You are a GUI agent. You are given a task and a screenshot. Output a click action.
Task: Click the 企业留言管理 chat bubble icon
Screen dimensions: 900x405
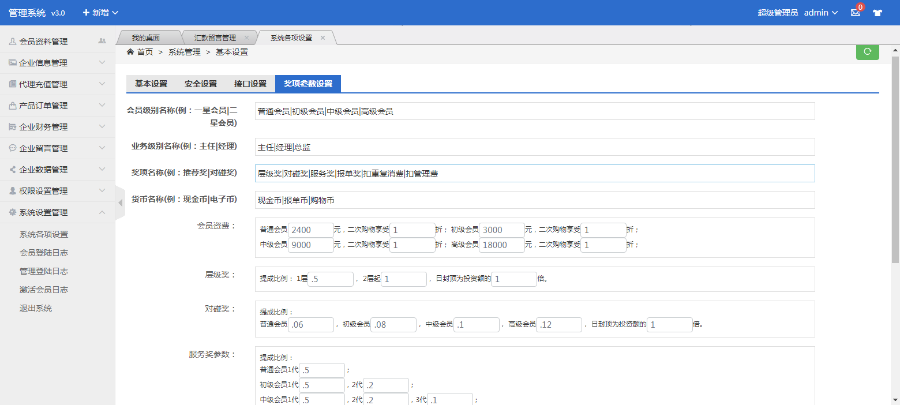13,148
